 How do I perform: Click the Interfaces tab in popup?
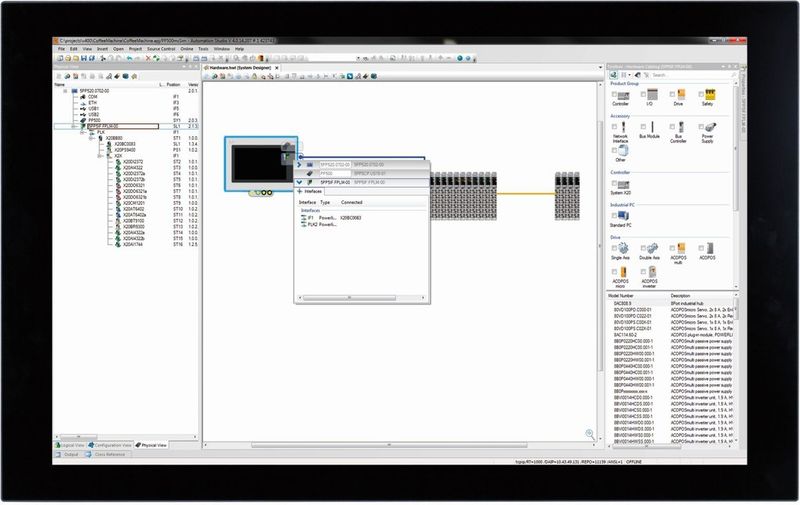[310, 192]
